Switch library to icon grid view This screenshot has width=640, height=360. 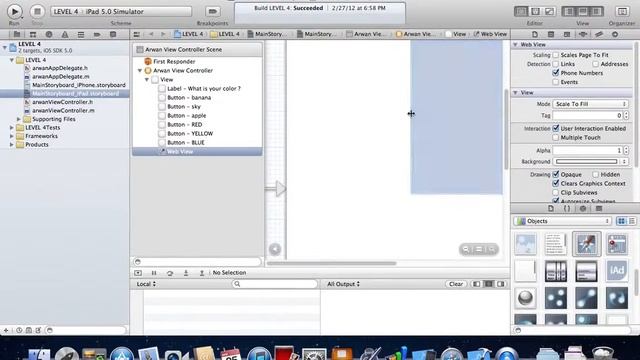(x=621, y=221)
